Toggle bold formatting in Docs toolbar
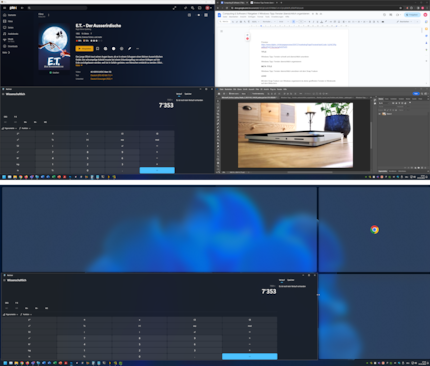 (x=309, y=22)
